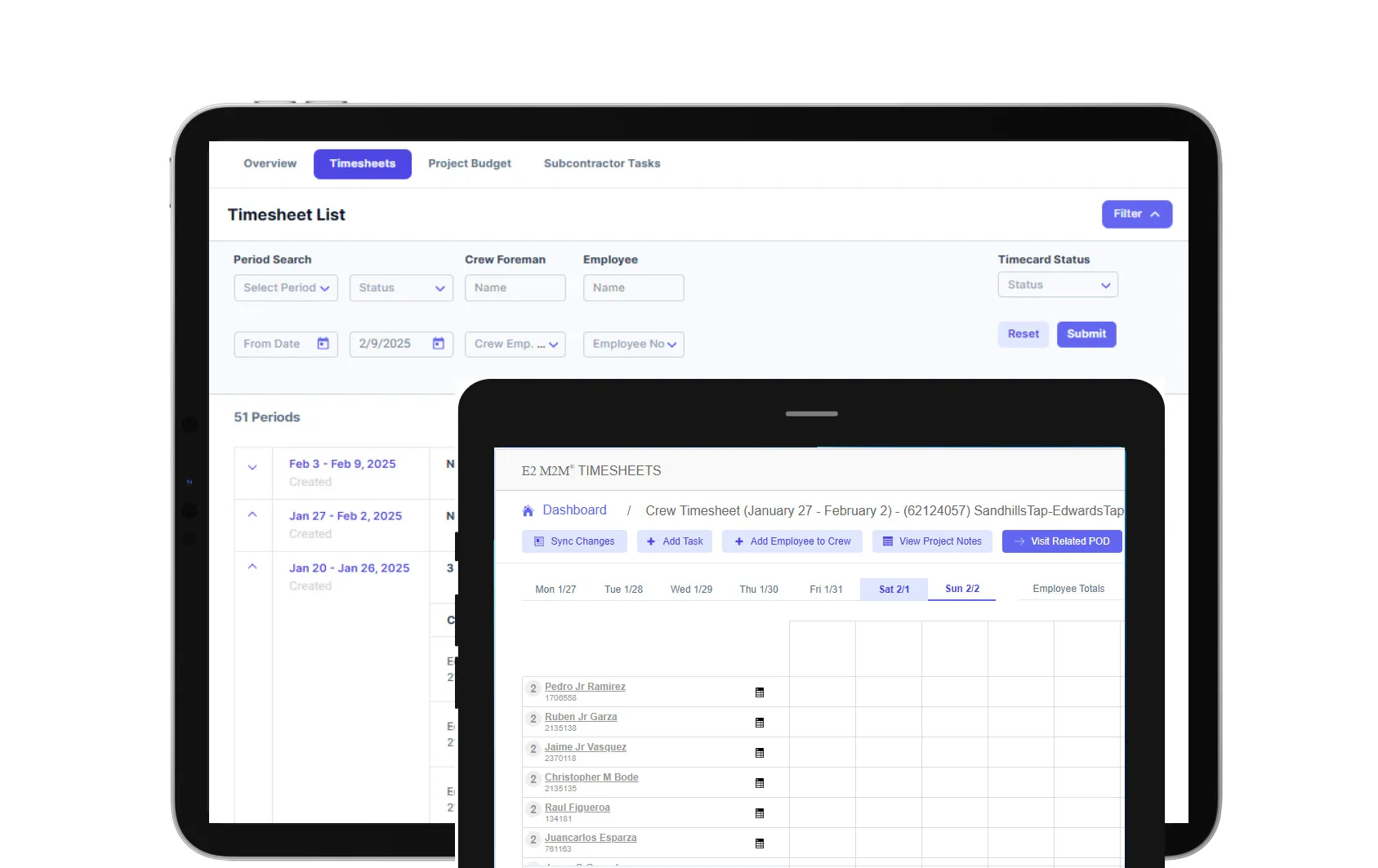Click plus icon on Add Employee to Crew
This screenshot has width=1378, height=868.
coord(738,541)
